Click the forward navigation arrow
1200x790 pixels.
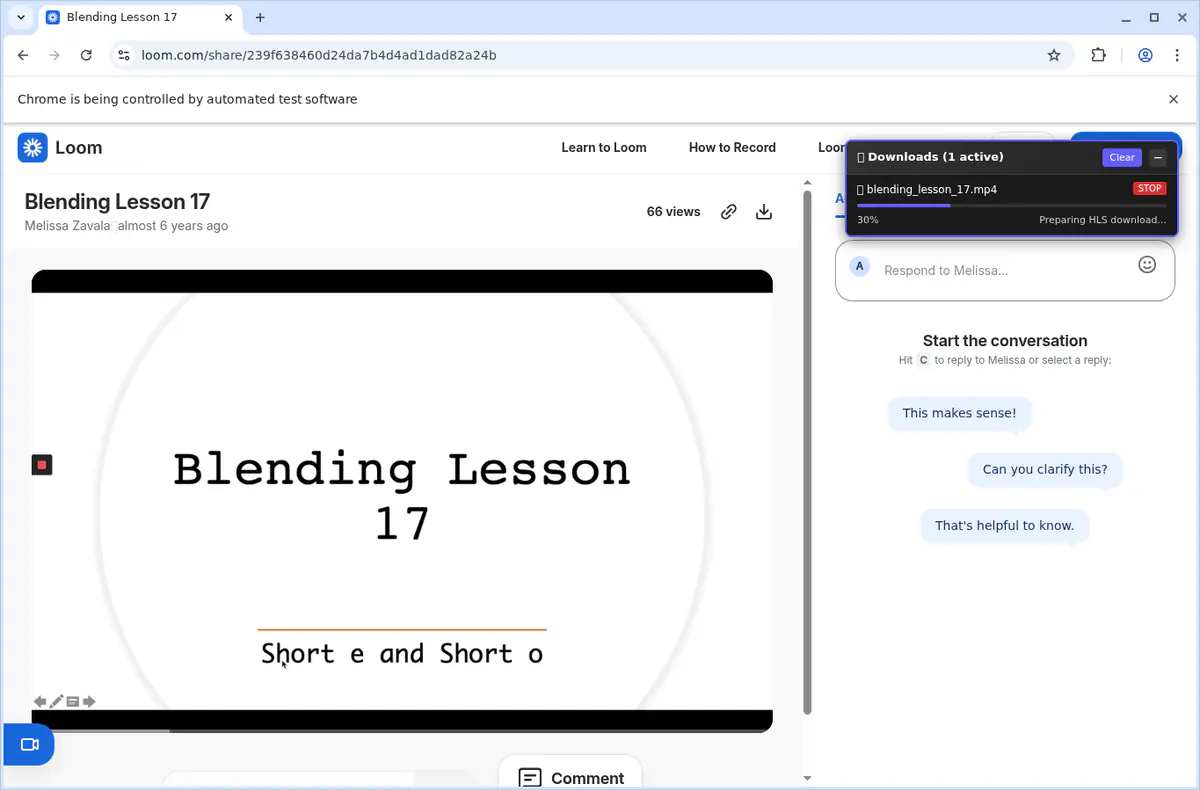tap(55, 55)
